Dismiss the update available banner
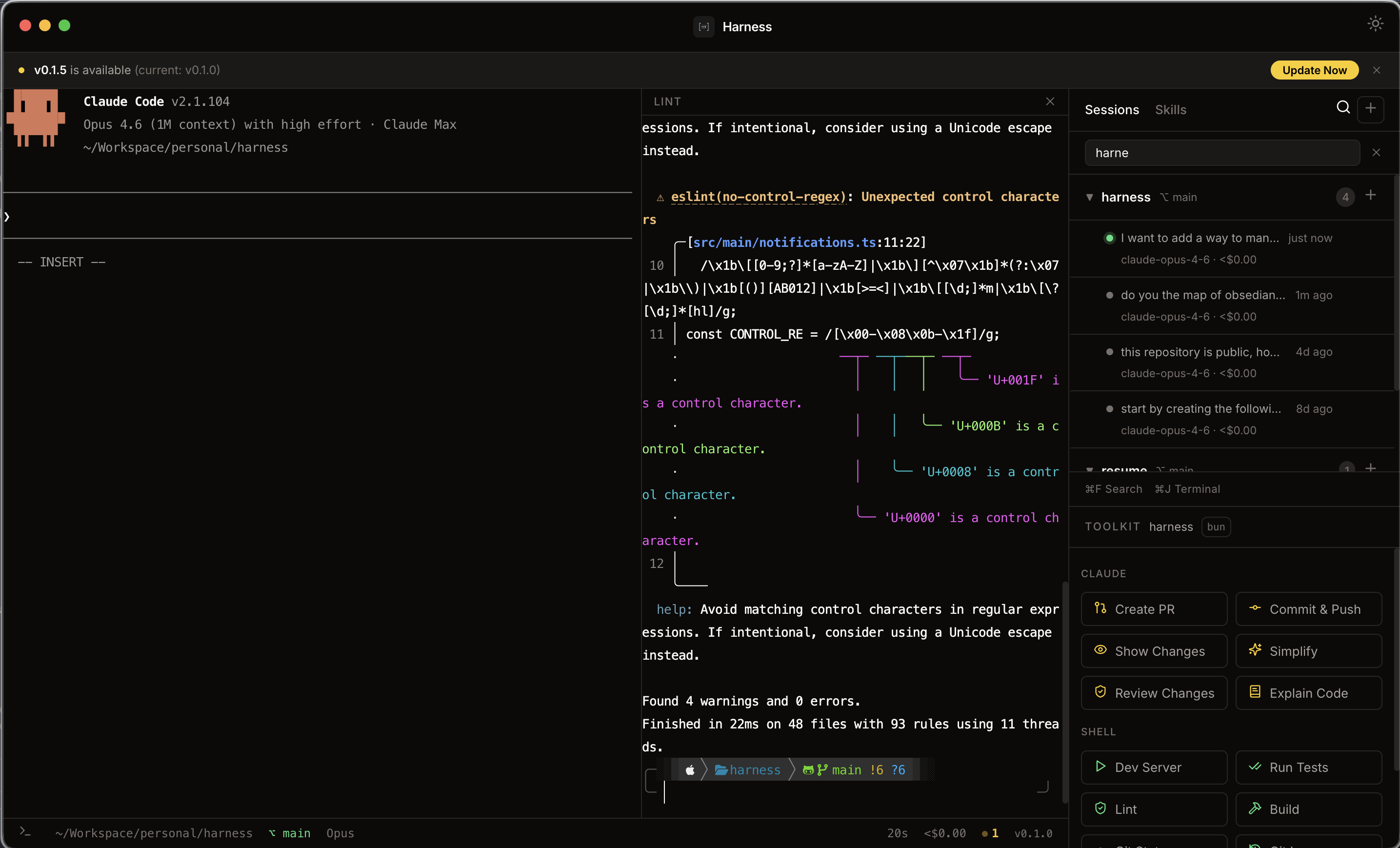The height and width of the screenshot is (848, 1400). point(1376,70)
